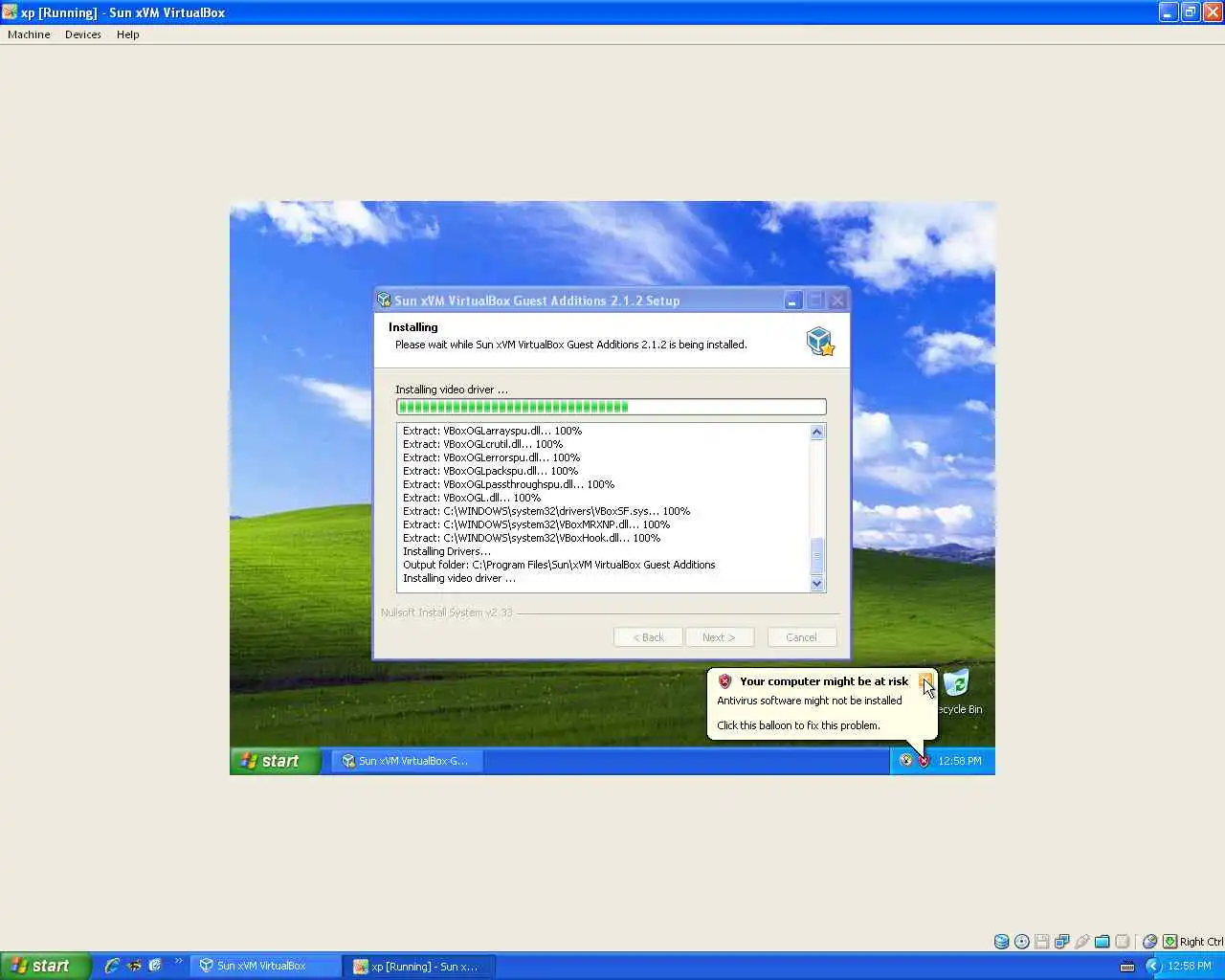1225x980 pixels.
Task: Click the second quick launch icon beside Internet Explorer
Action: (x=134, y=966)
